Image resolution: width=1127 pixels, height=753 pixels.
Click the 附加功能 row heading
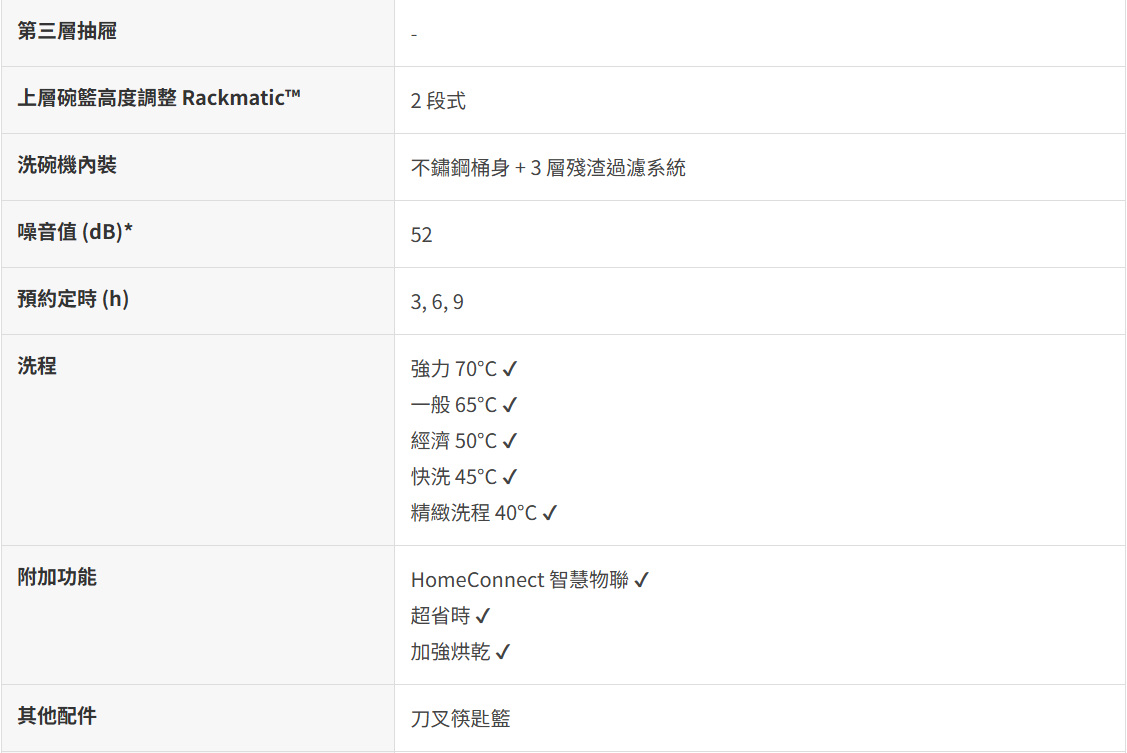click(x=57, y=577)
